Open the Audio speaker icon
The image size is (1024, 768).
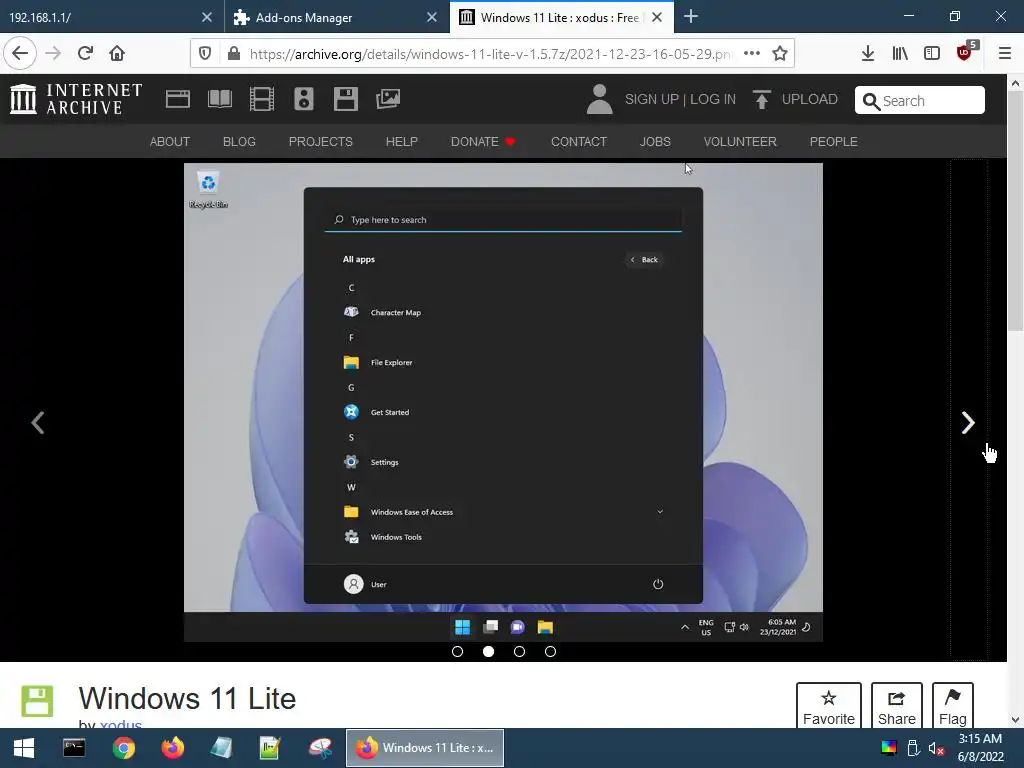pos(304,99)
